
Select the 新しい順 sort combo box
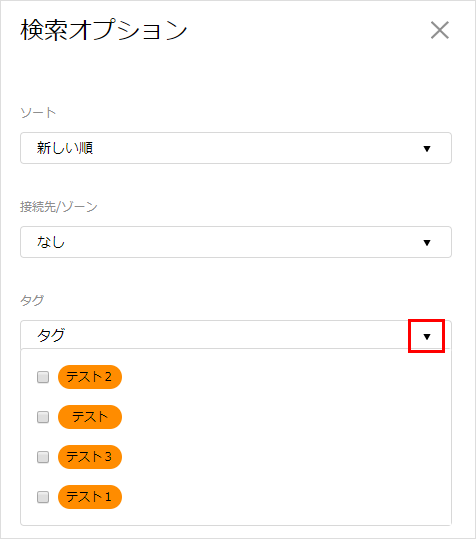(x=236, y=148)
